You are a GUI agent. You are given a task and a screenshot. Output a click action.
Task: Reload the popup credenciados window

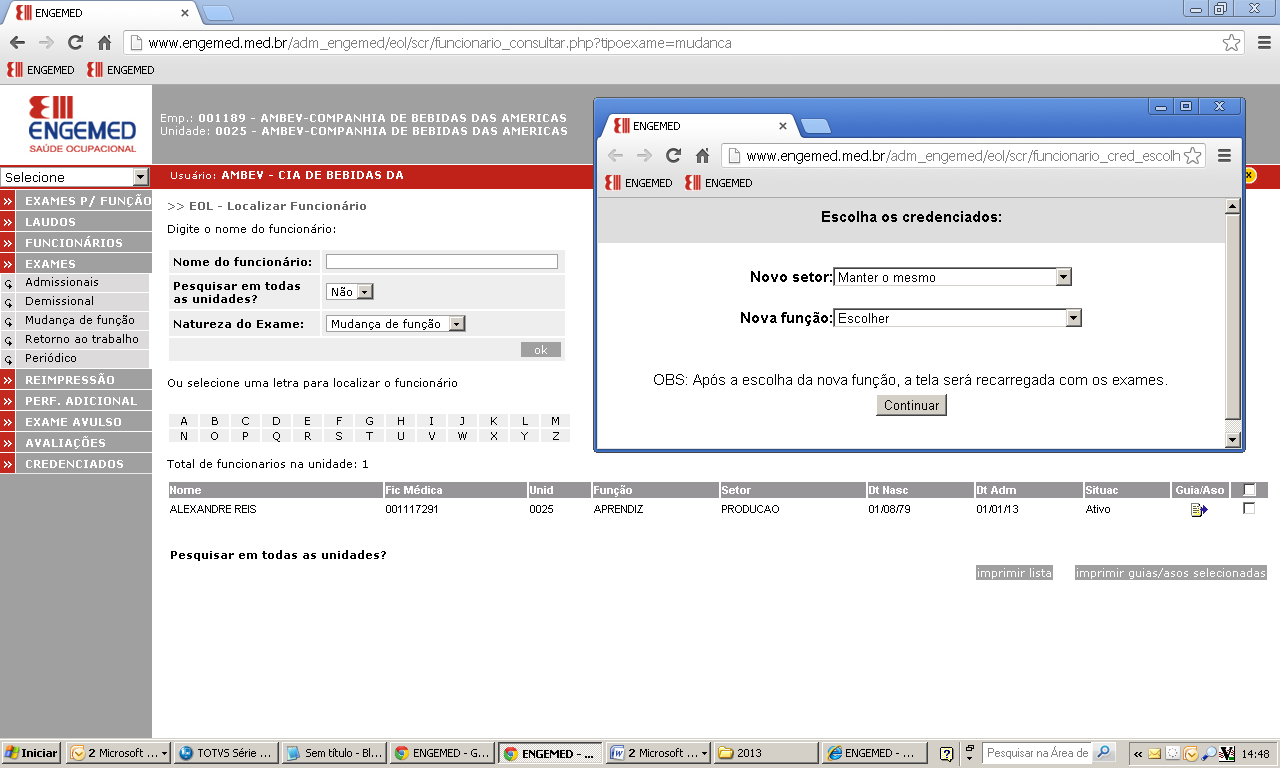673,156
